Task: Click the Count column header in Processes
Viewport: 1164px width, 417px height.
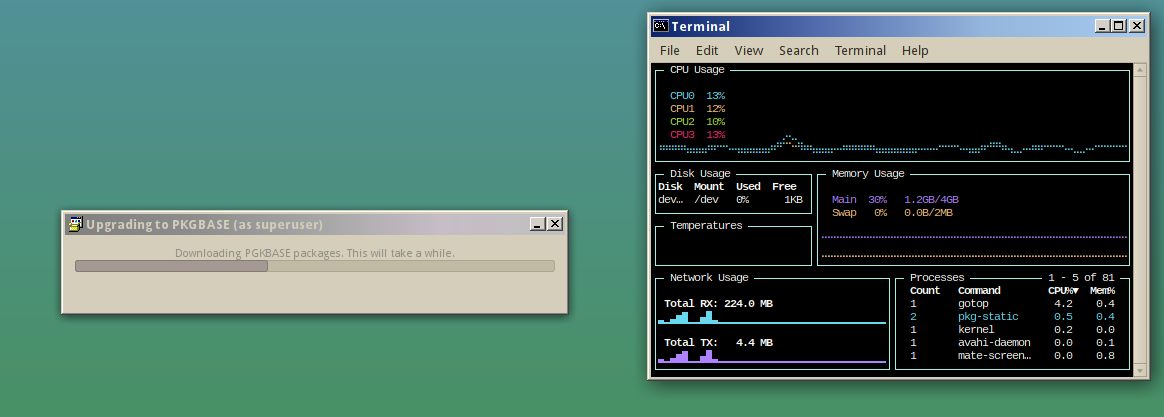Action: (925, 291)
